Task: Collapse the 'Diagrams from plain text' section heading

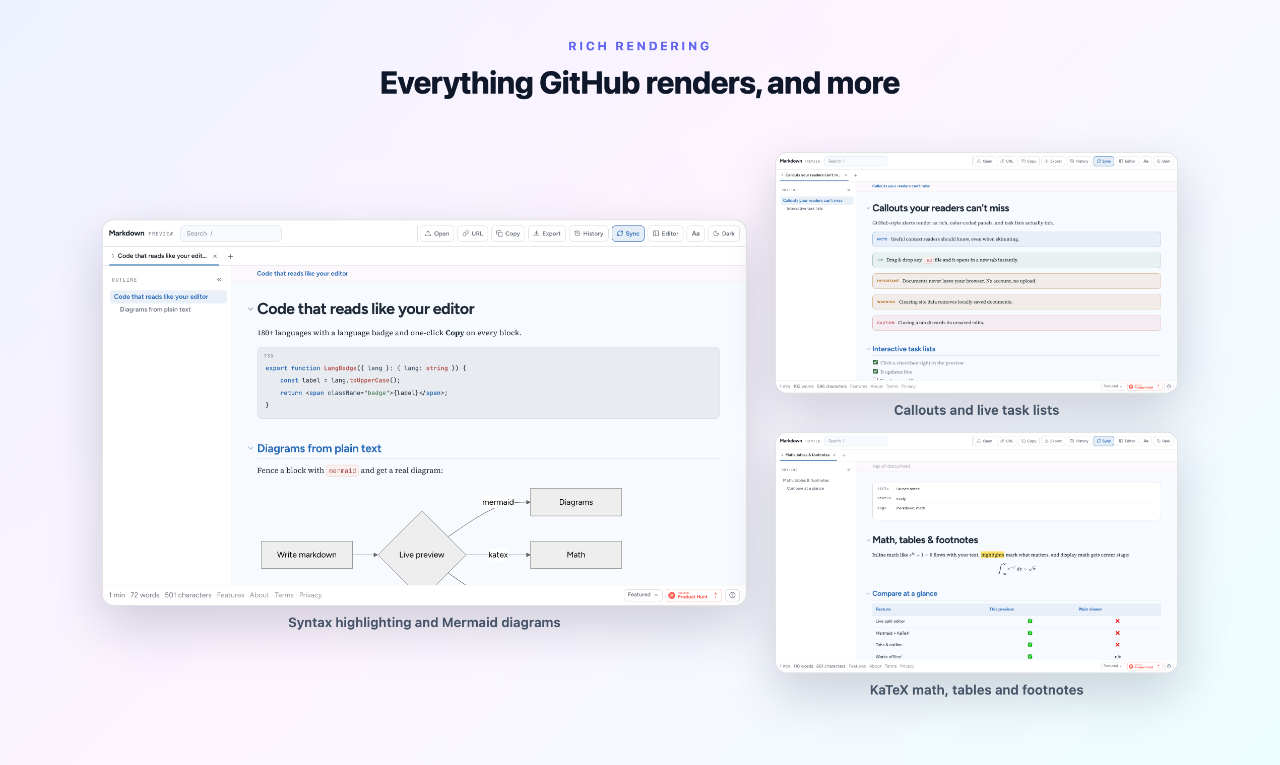Action: [x=250, y=449]
